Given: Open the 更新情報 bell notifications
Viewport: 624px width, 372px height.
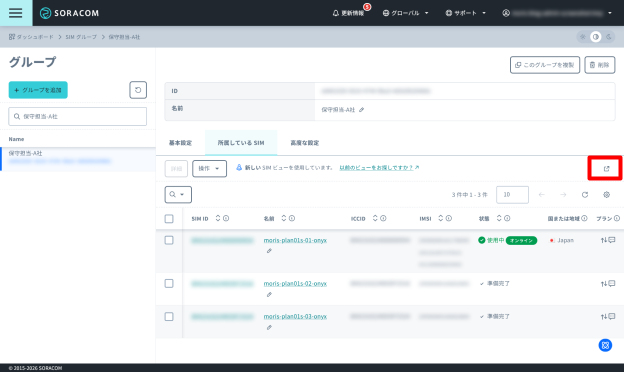Looking at the screenshot, I should tap(349, 13).
